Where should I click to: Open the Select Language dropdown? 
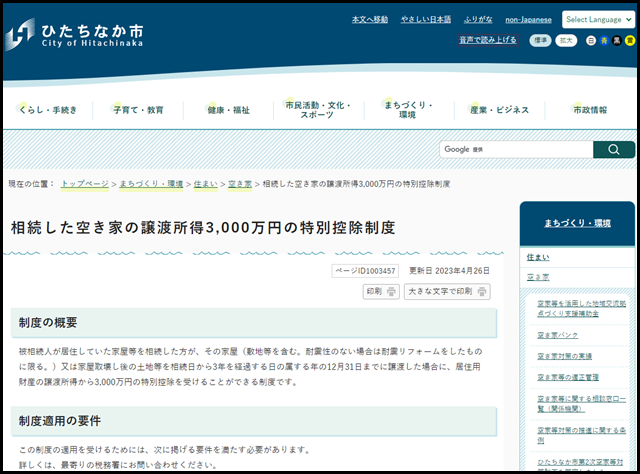(x=598, y=19)
